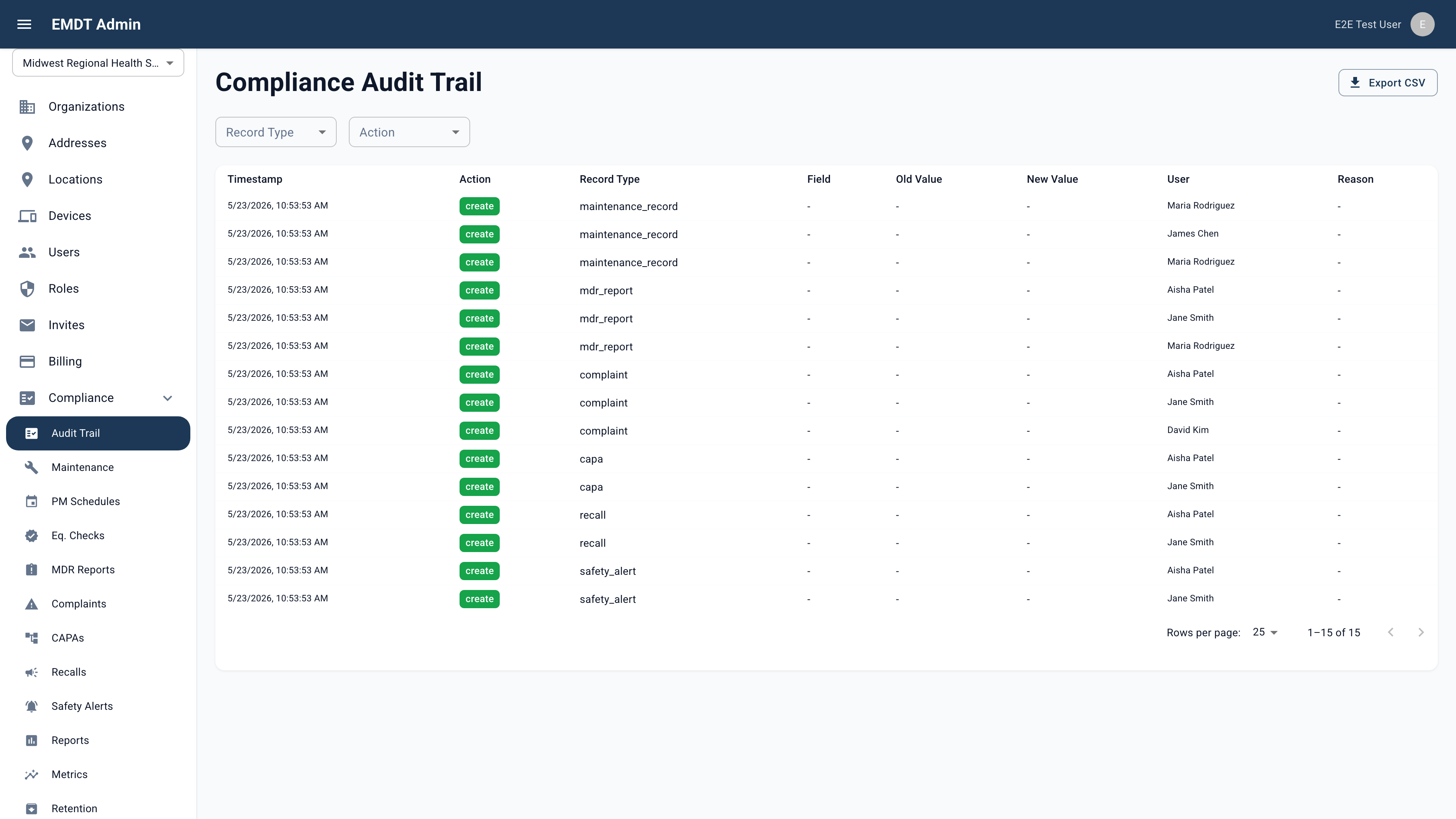Open the Complaints page

pos(98,604)
